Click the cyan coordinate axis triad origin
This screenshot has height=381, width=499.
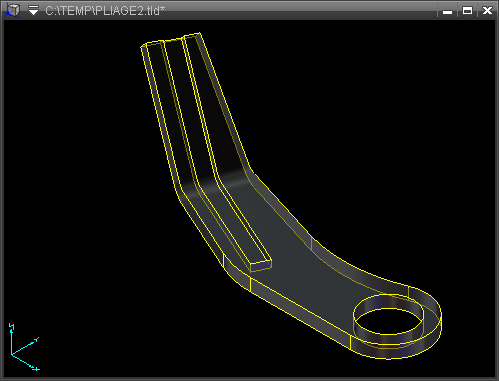click(x=11, y=354)
